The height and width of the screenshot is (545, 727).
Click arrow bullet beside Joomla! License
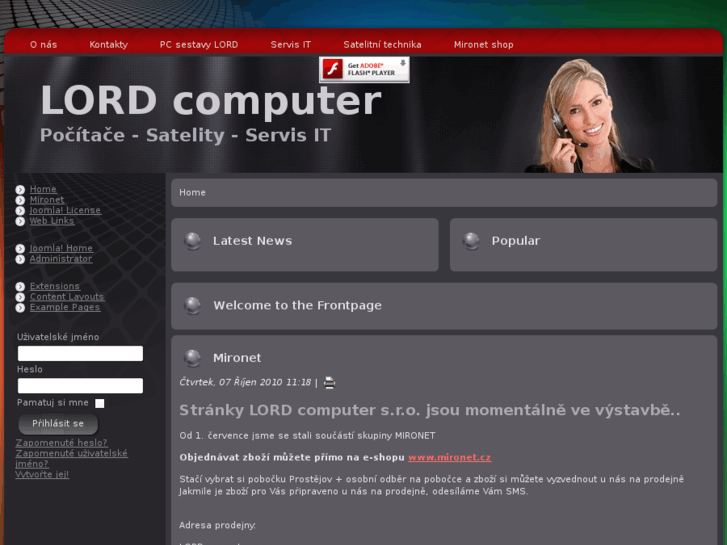[20, 211]
